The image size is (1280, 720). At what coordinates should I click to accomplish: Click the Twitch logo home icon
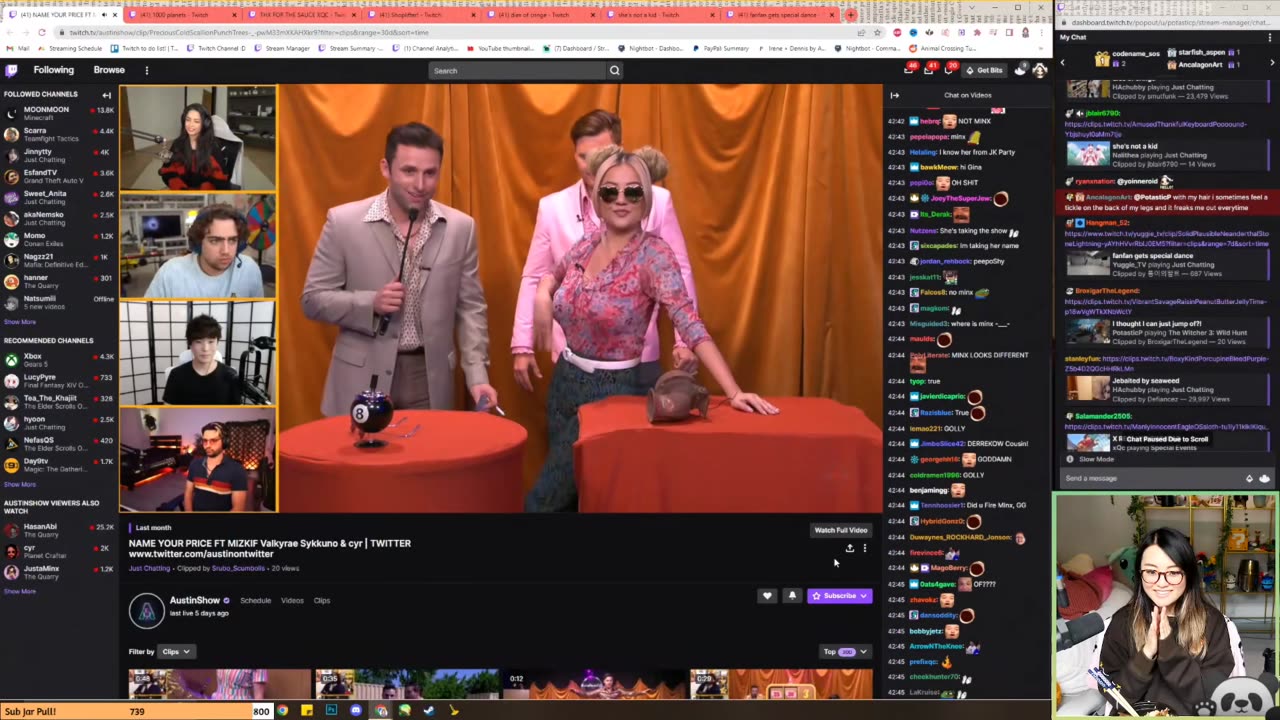[11, 70]
